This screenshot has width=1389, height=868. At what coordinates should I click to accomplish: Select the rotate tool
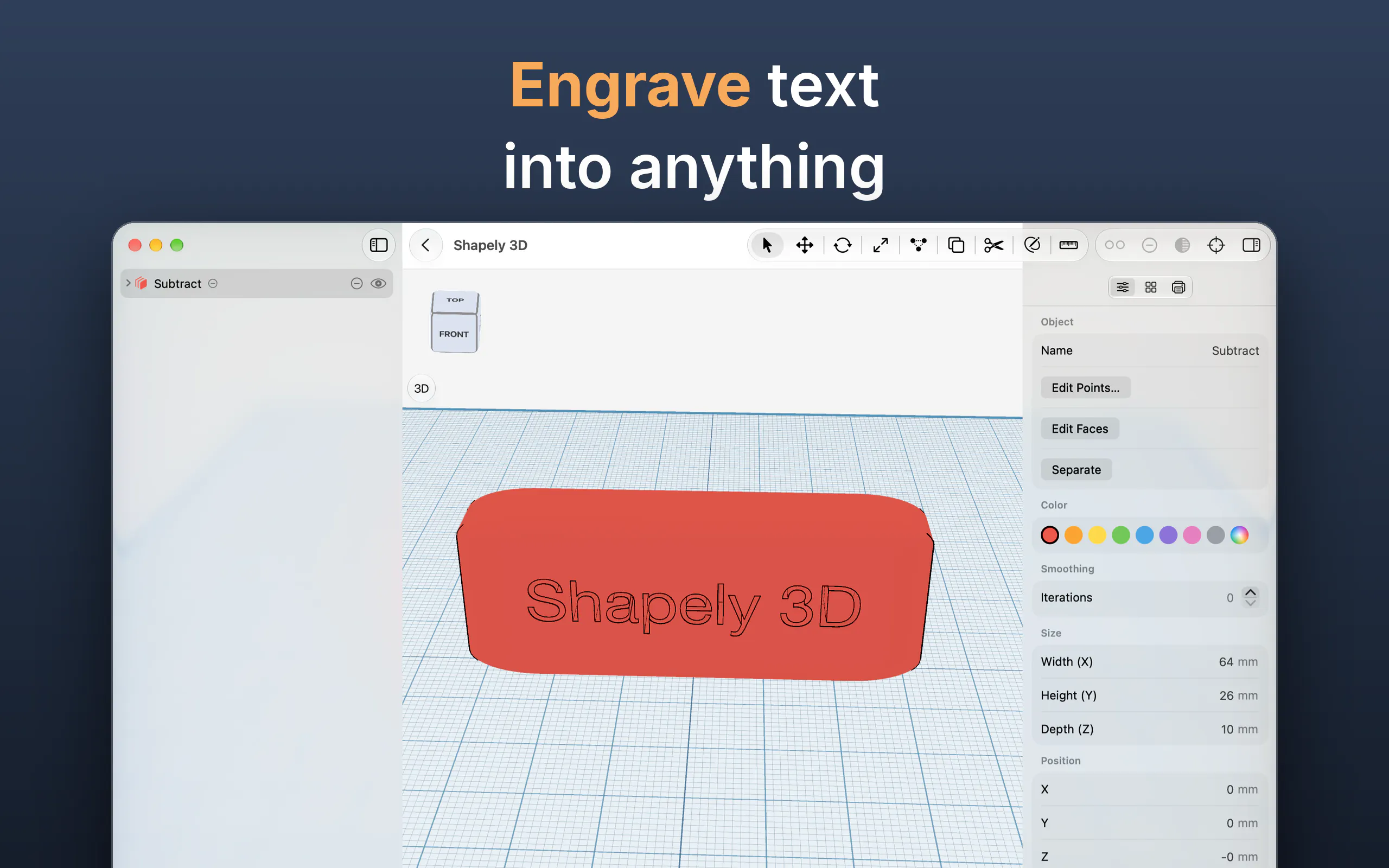coord(843,245)
